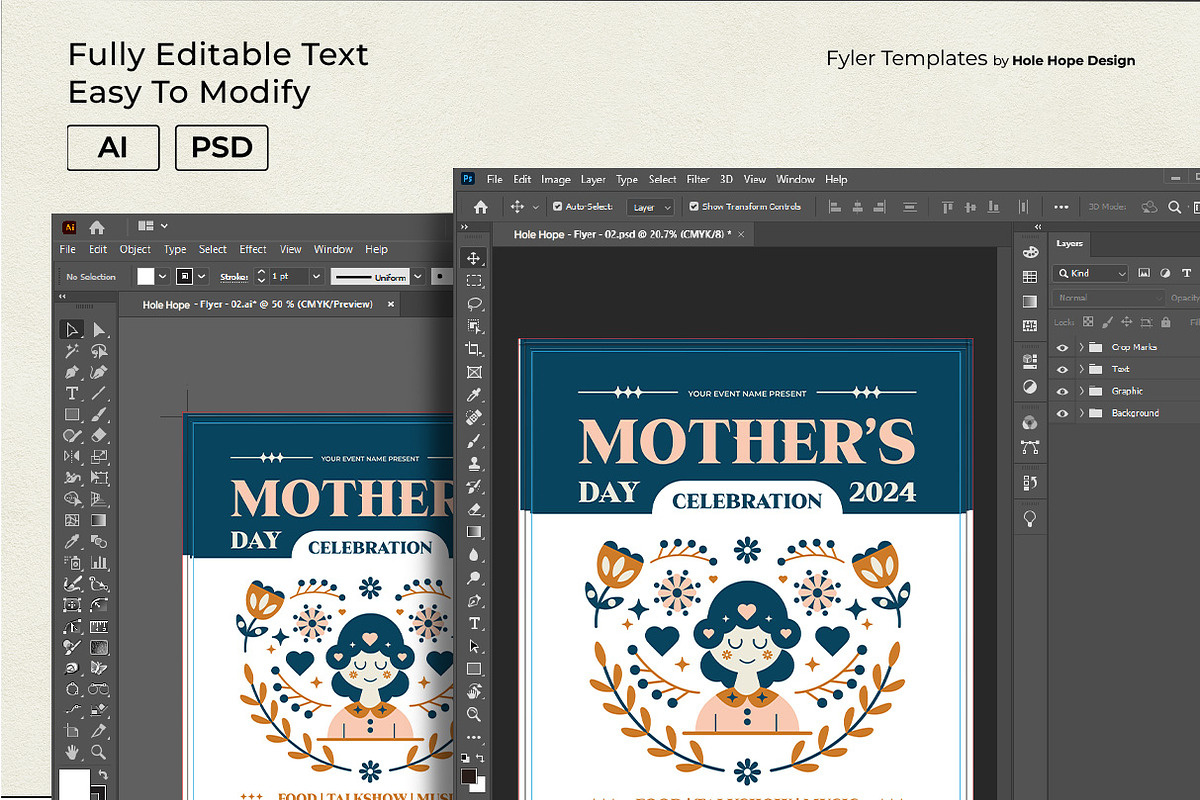Open Photoshop Image menu
The image size is (1200, 800).
[x=556, y=180]
